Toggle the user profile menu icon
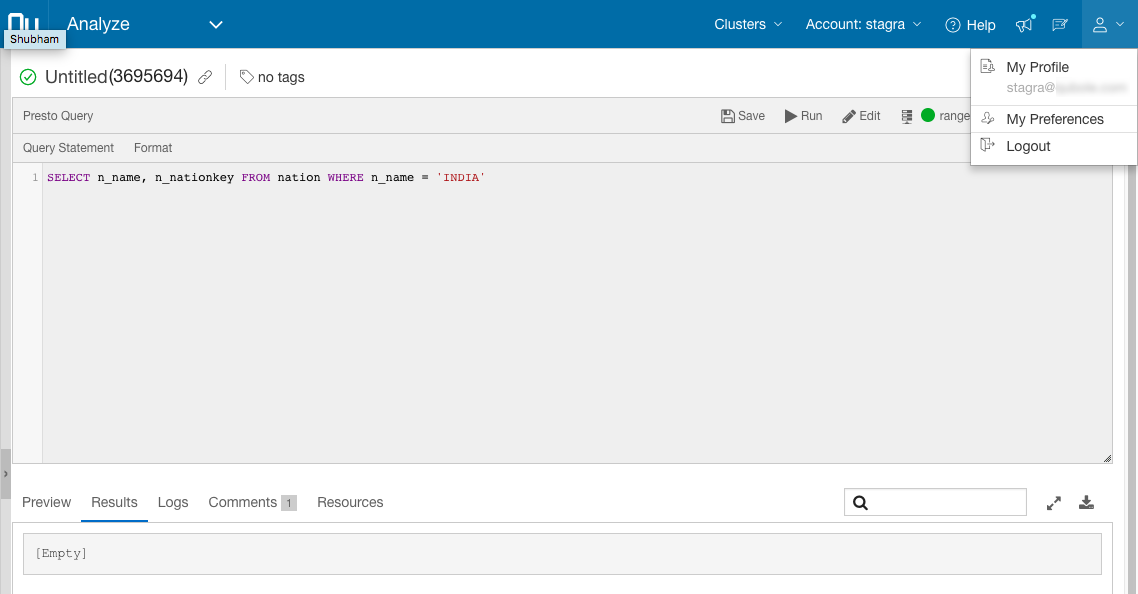 (x=1109, y=25)
